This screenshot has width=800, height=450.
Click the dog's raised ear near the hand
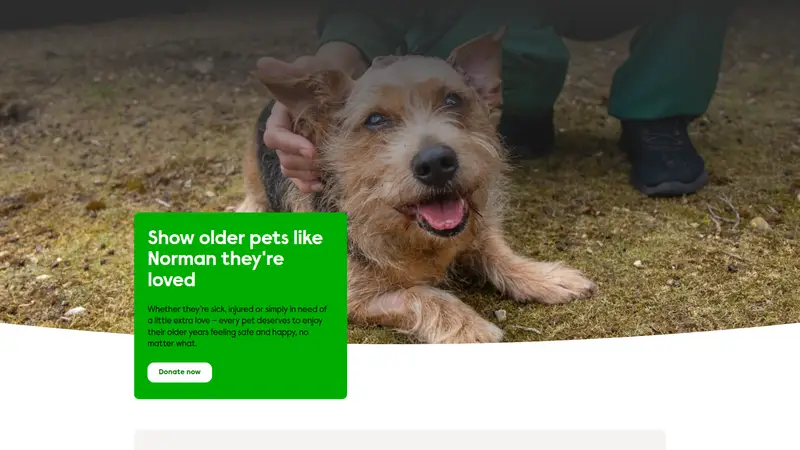coord(304,84)
